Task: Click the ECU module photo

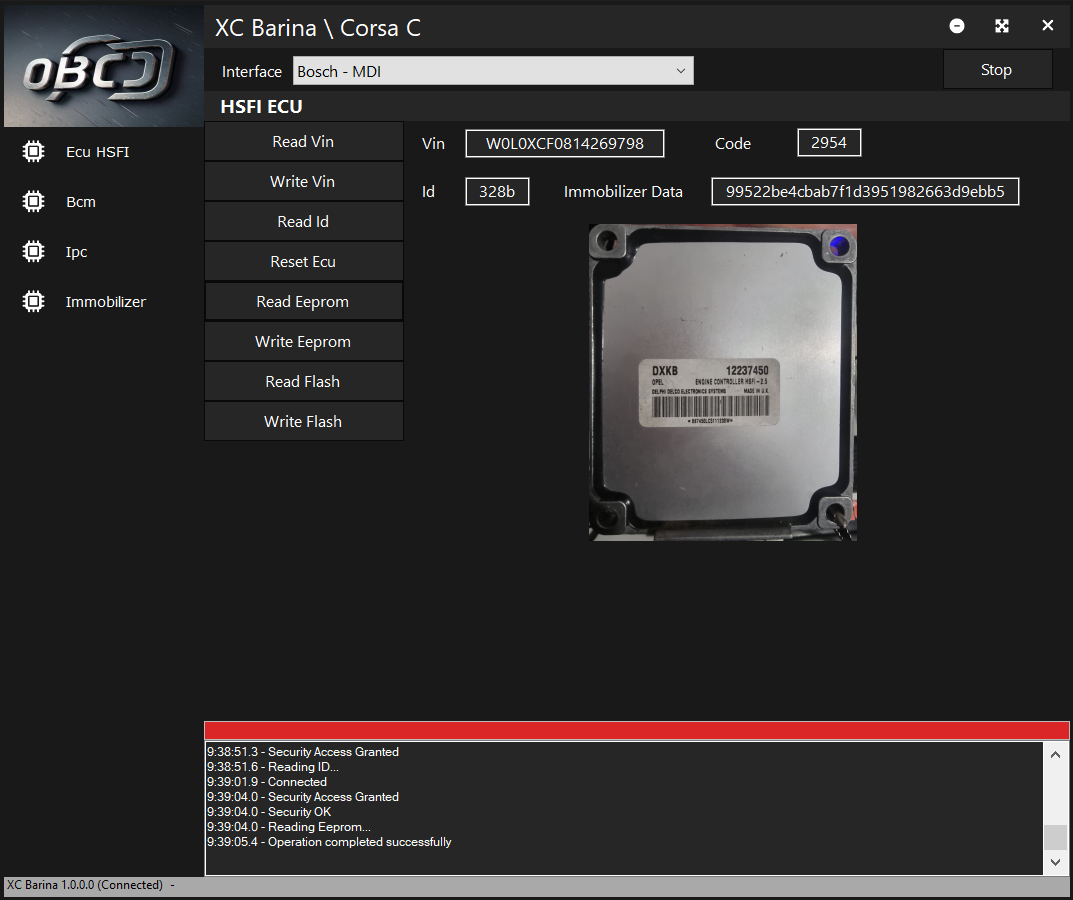Action: (722, 382)
